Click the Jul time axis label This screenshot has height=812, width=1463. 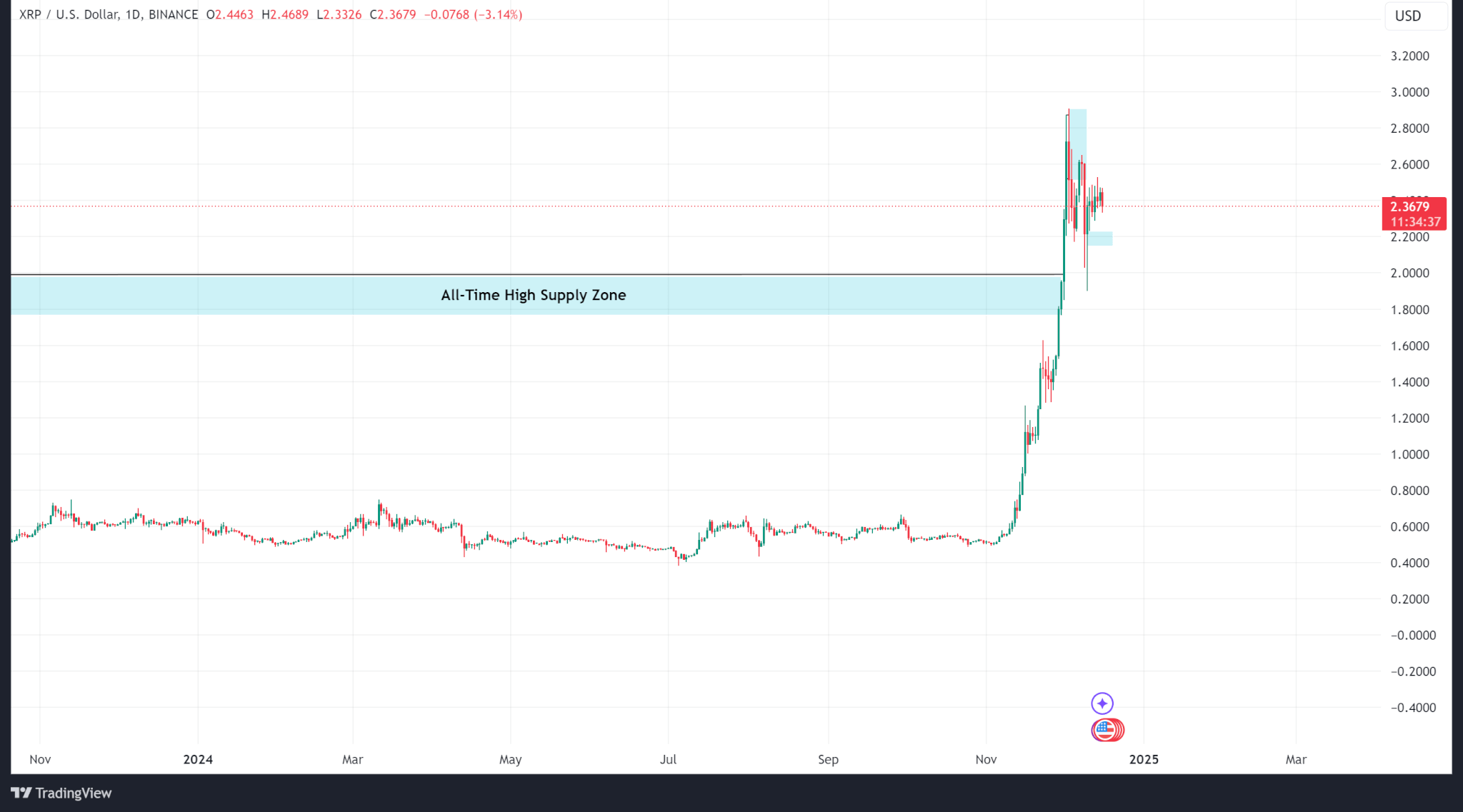668,759
